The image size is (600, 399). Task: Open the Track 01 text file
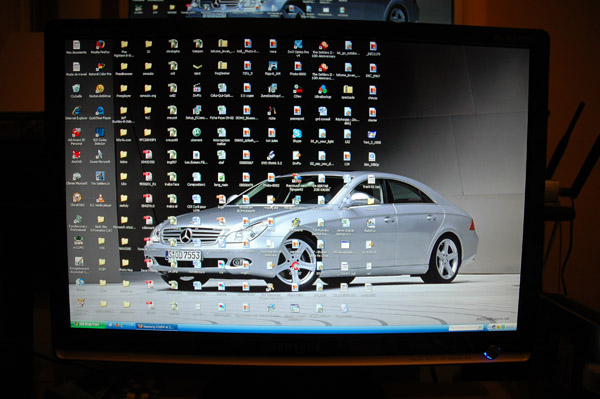point(371,181)
